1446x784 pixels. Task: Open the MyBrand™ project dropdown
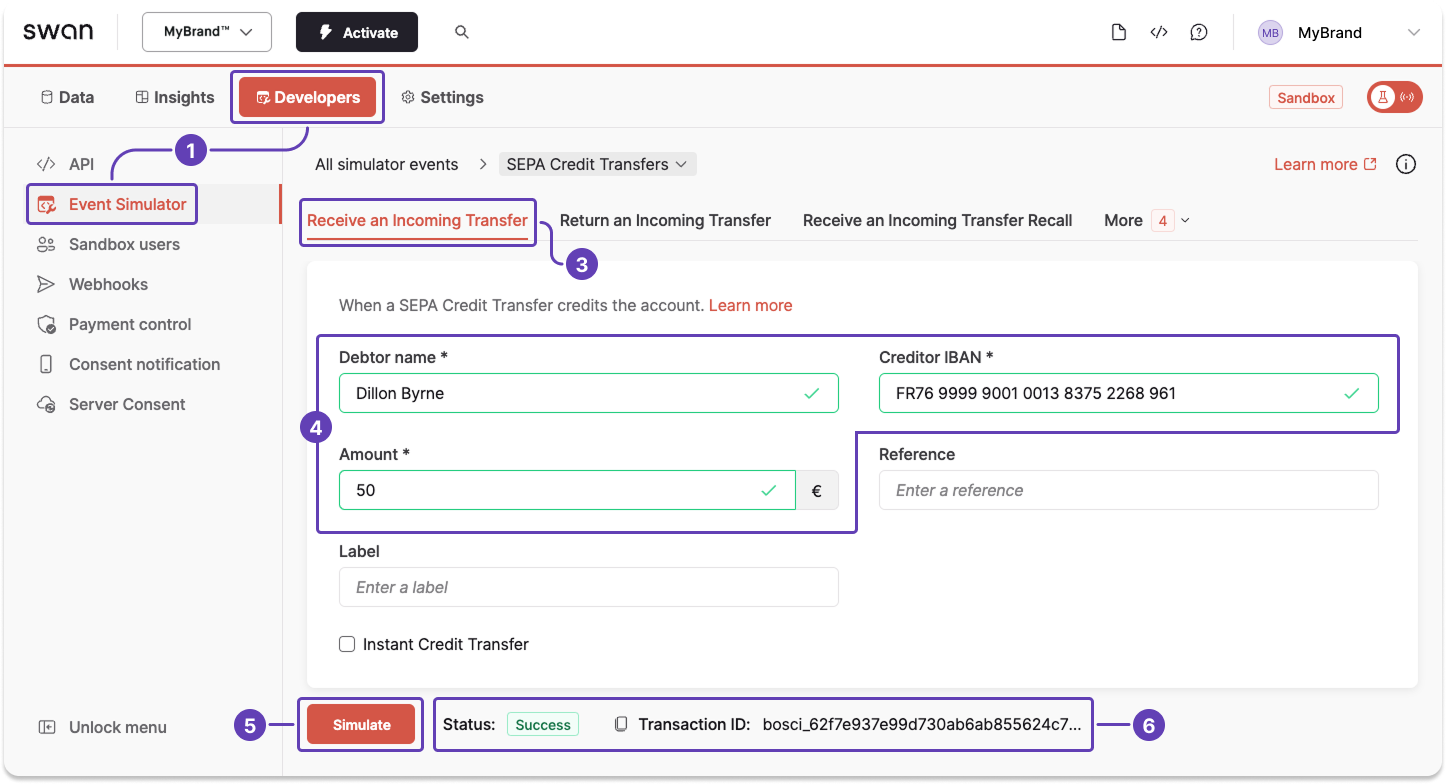[206, 31]
